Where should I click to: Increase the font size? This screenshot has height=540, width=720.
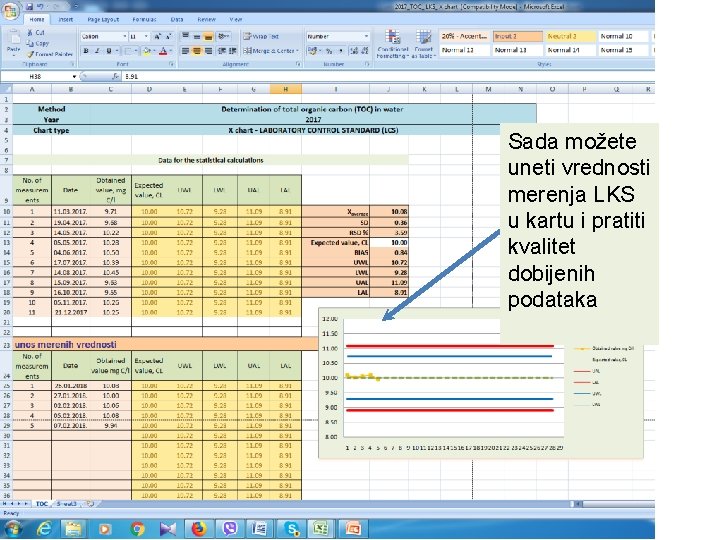158,36
